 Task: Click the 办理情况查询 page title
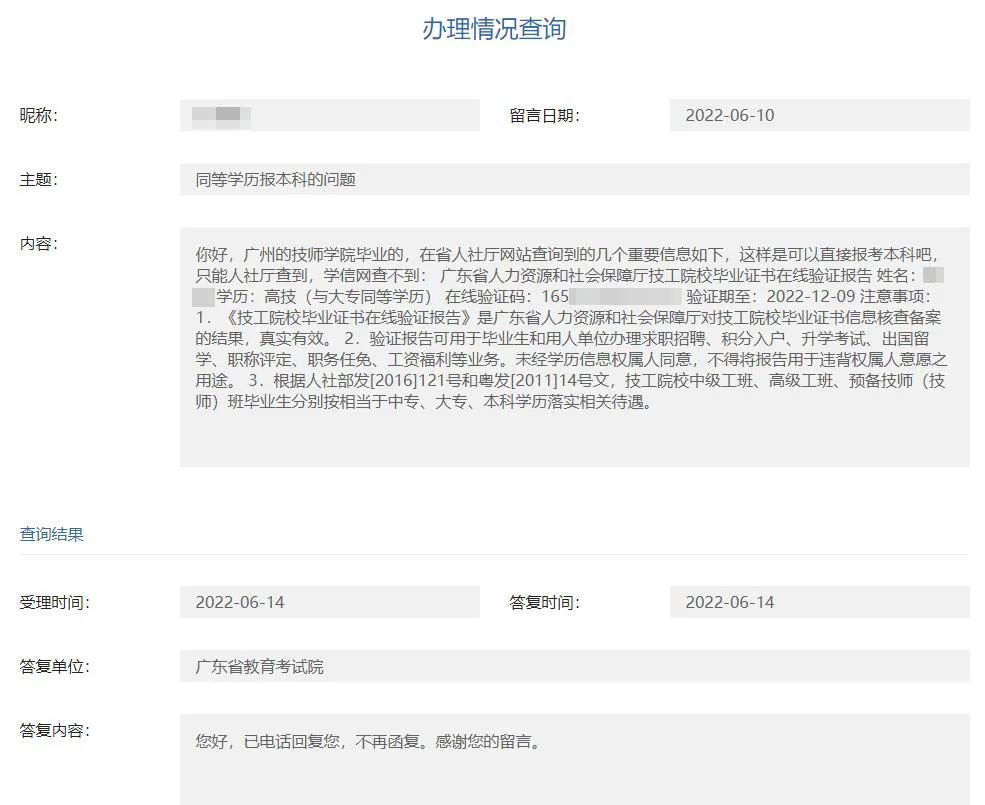click(x=493, y=29)
